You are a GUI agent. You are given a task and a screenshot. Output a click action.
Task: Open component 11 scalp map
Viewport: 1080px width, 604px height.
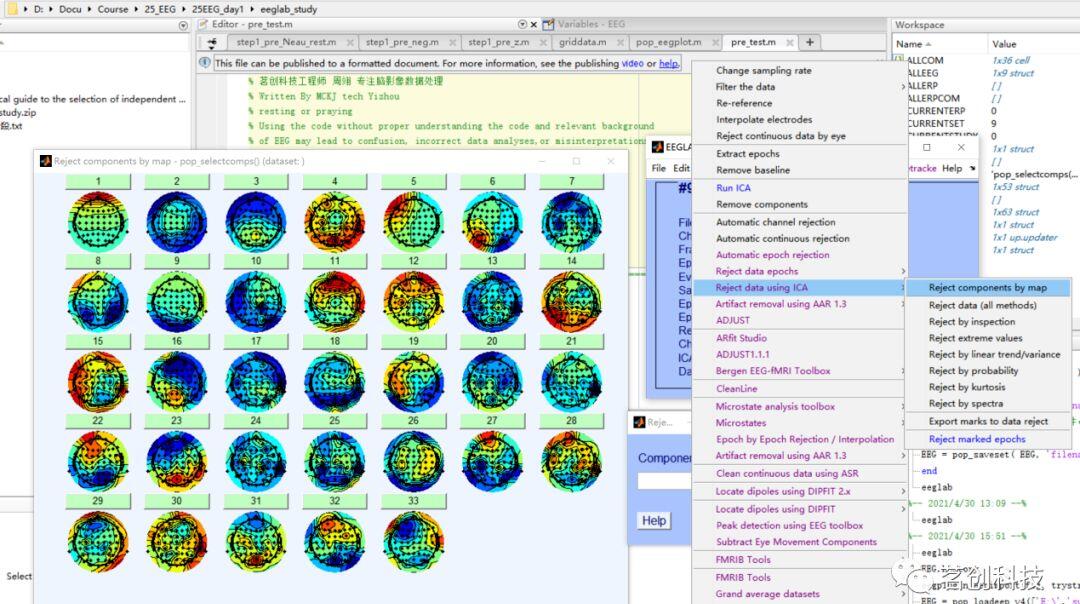click(x=335, y=302)
